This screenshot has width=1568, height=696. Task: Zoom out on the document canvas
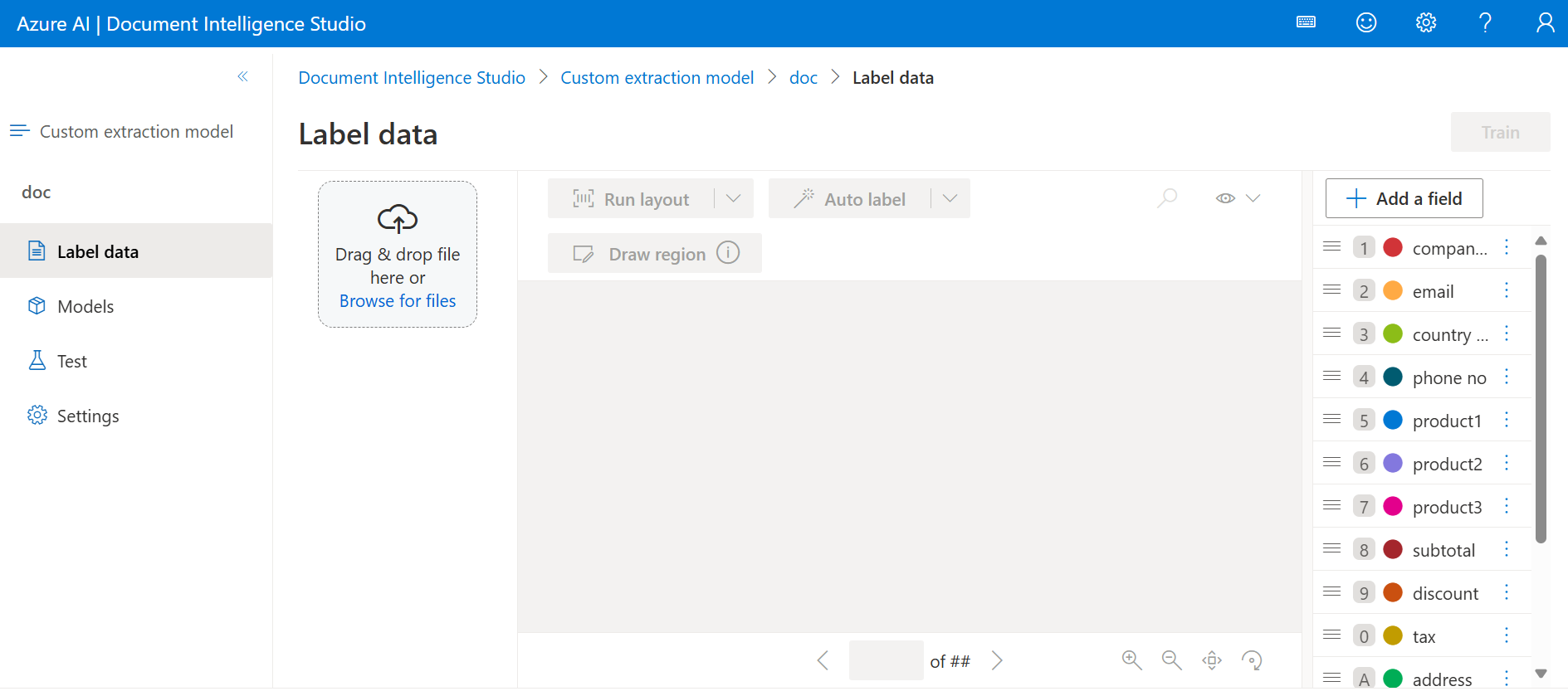point(1171,660)
